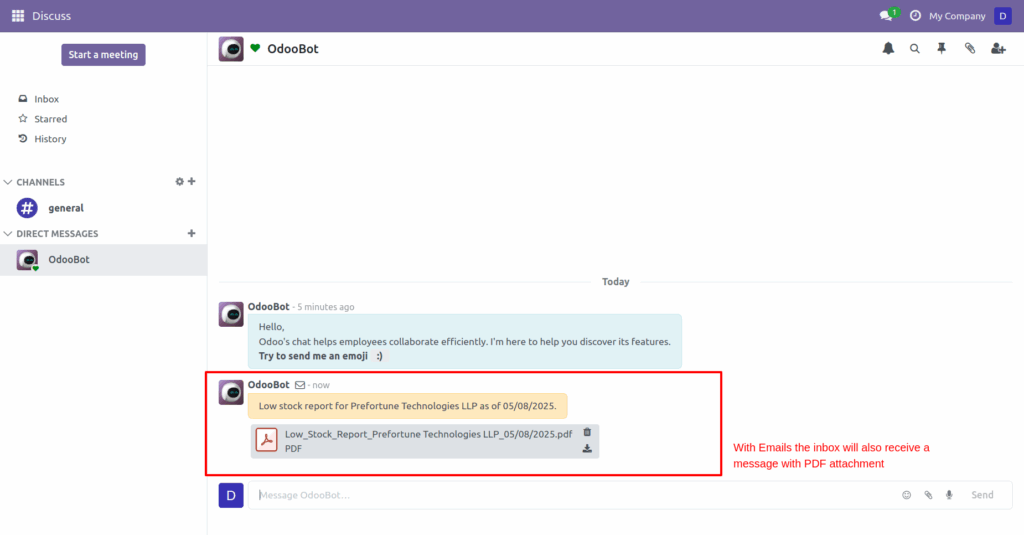Open the user D avatar menu

point(1002,16)
